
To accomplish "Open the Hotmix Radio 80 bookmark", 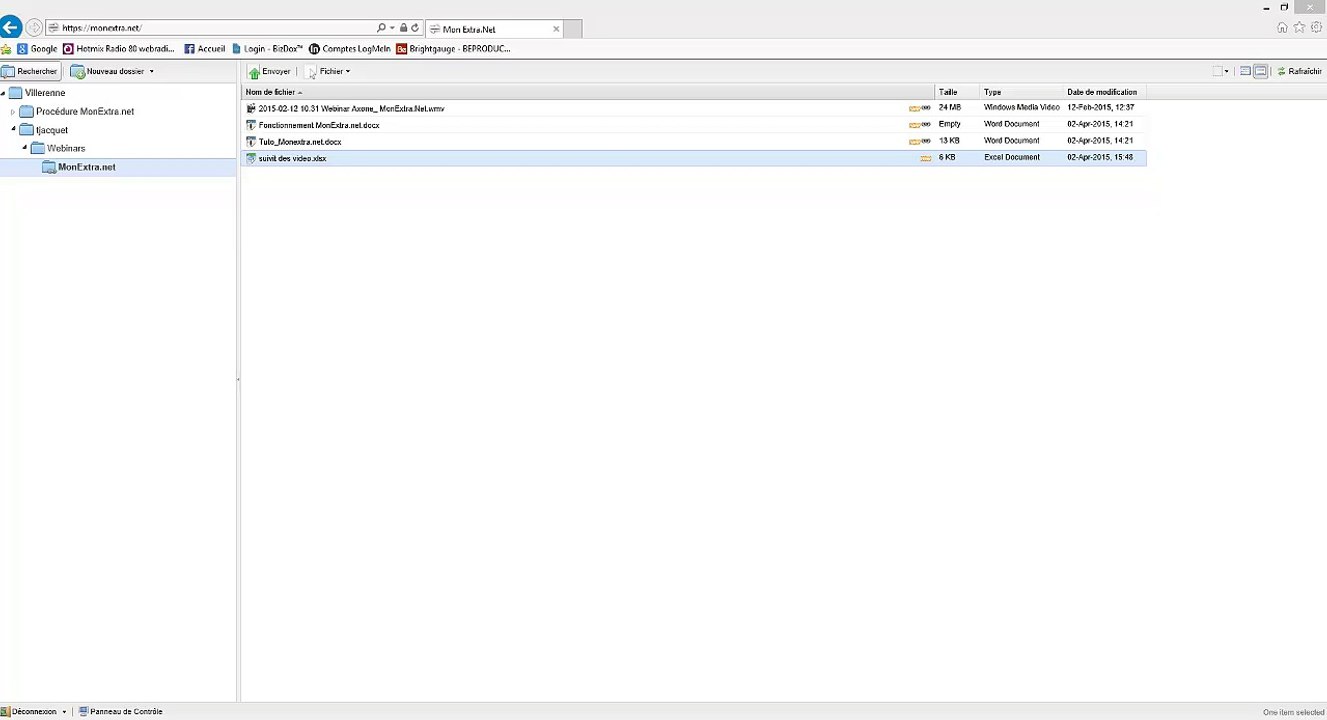I will (x=118, y=48).
